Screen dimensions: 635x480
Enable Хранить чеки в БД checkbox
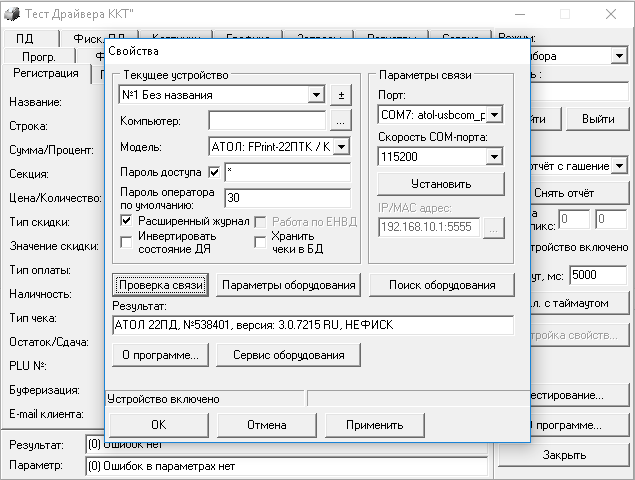261,241
